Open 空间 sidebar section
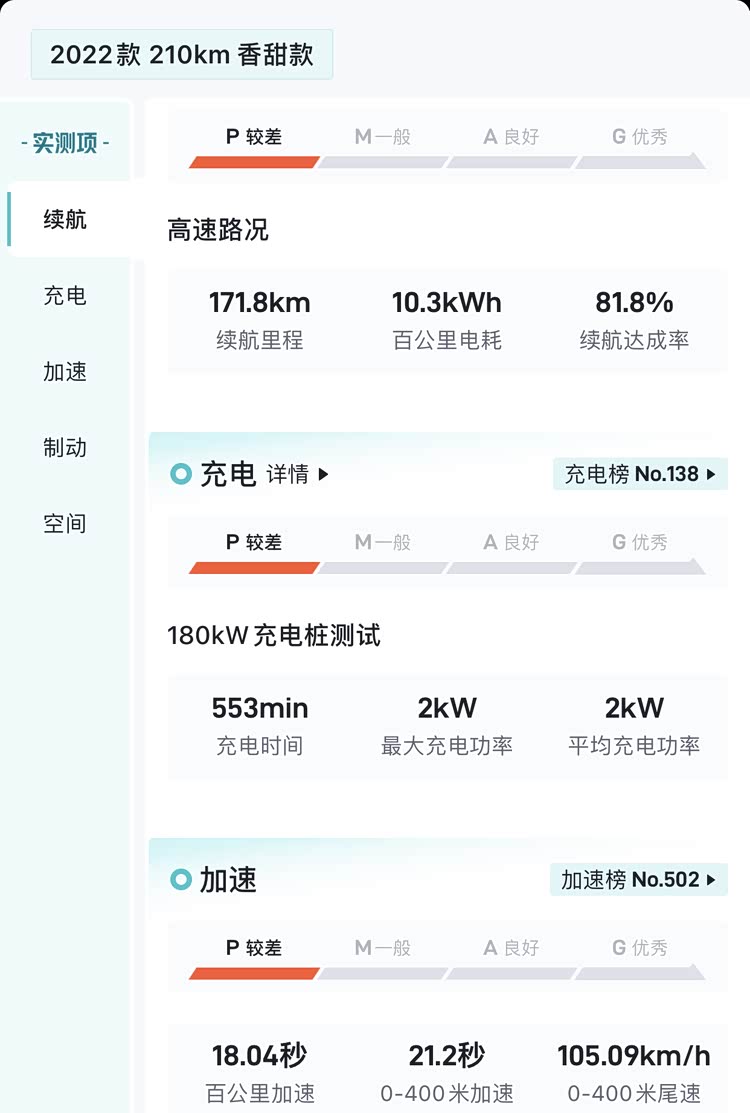The image size is (750, 1113). point(65,523)
